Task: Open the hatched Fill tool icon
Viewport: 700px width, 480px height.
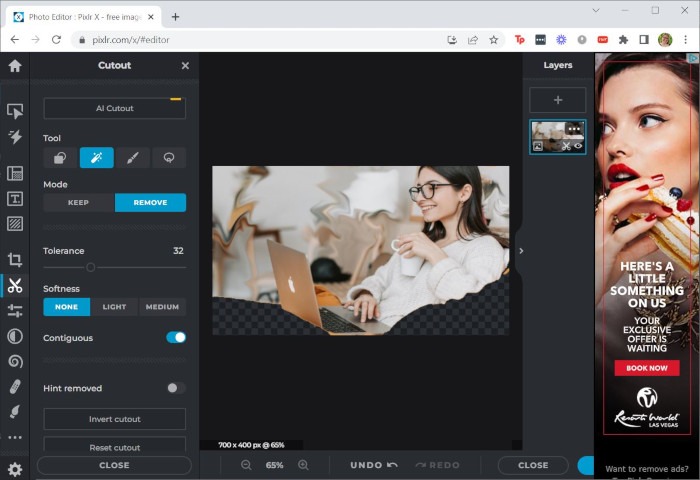Action: (15, 224)
